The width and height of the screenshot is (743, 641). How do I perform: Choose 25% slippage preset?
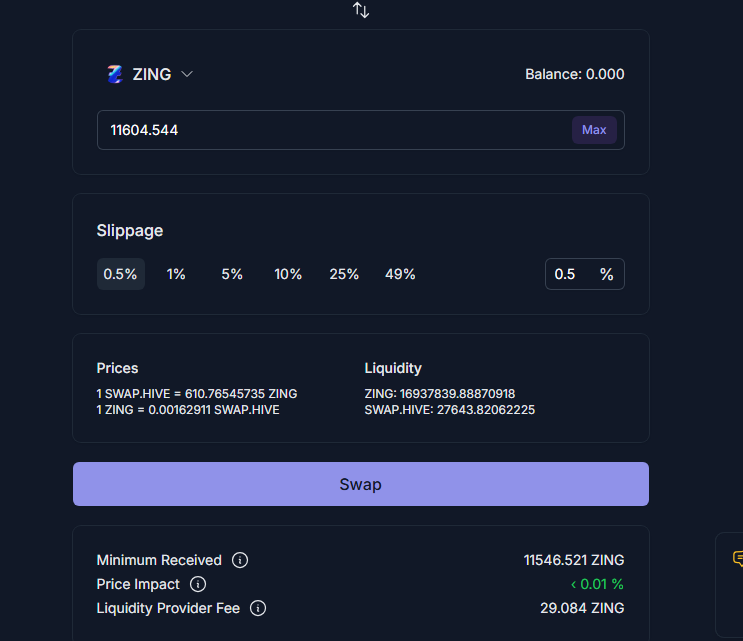[x=344, y=274]
